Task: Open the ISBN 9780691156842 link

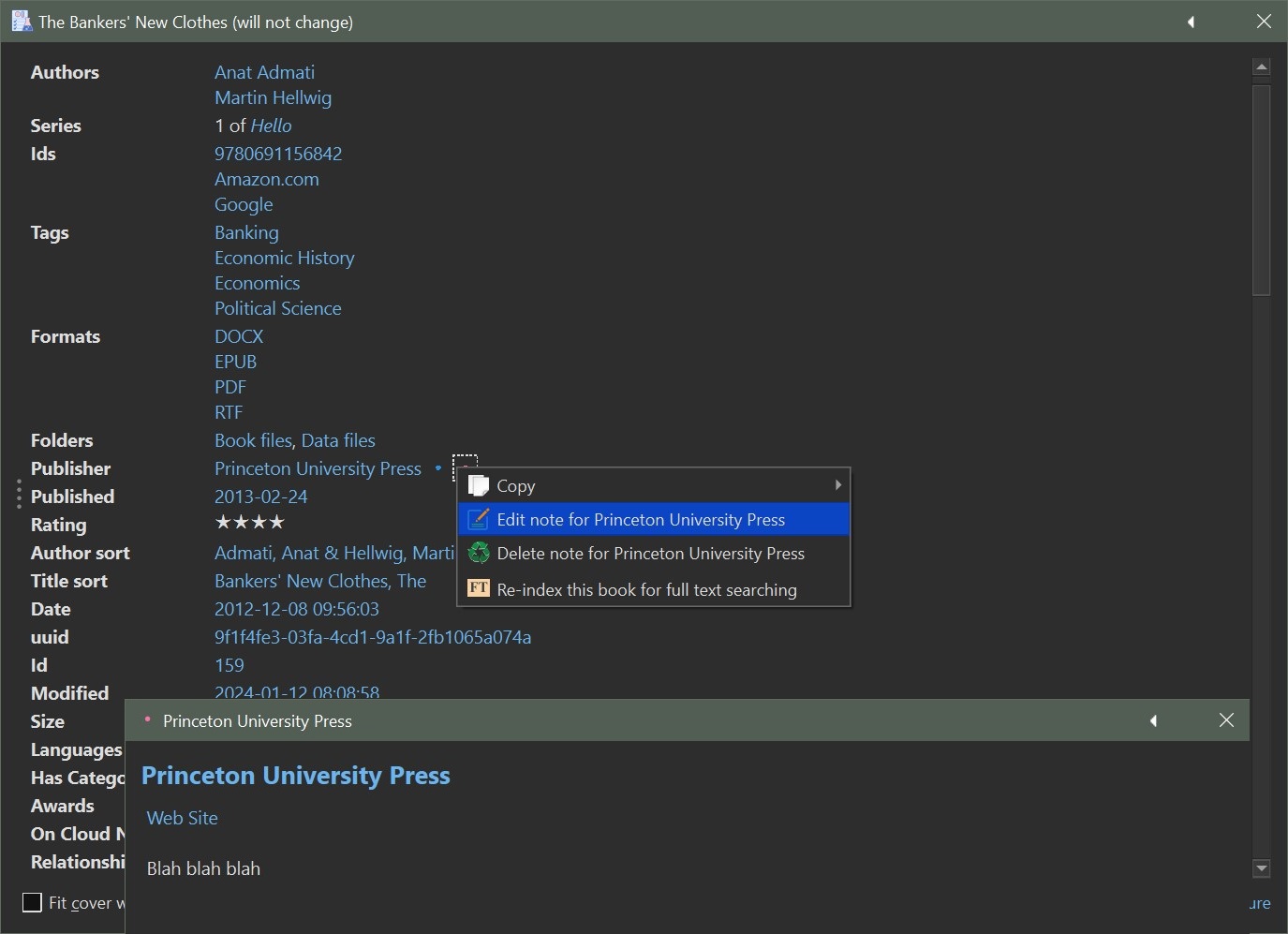Action: [x=278, y=154]
